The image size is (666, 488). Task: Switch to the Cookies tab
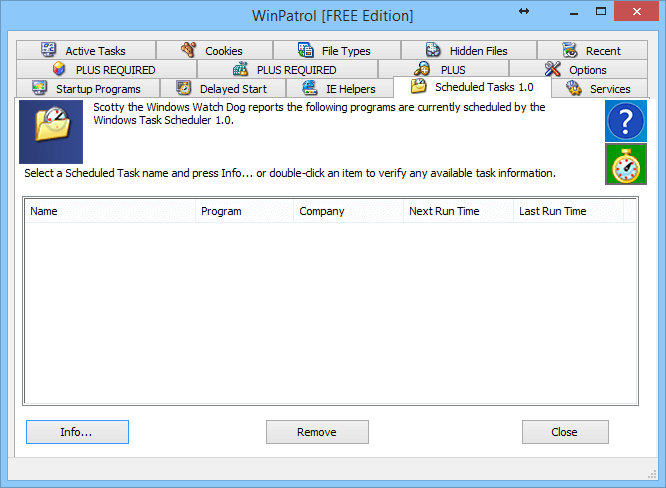click(214, 50)
